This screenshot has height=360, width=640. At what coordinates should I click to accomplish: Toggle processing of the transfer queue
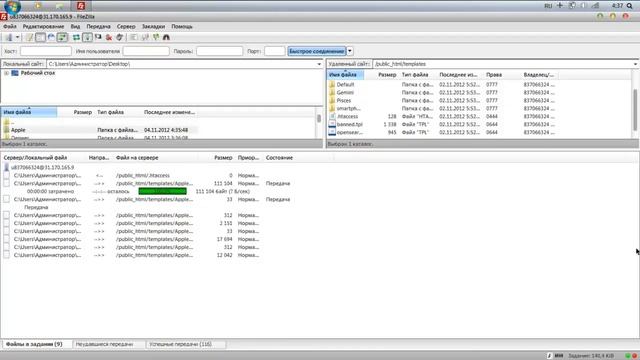pos(87,37)
